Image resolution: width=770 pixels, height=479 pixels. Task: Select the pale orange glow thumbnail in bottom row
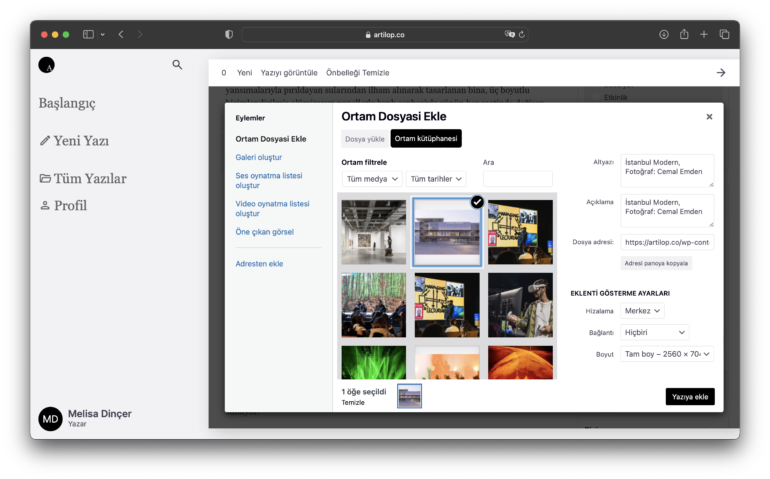pyautogui.click(x=447, y=363)
